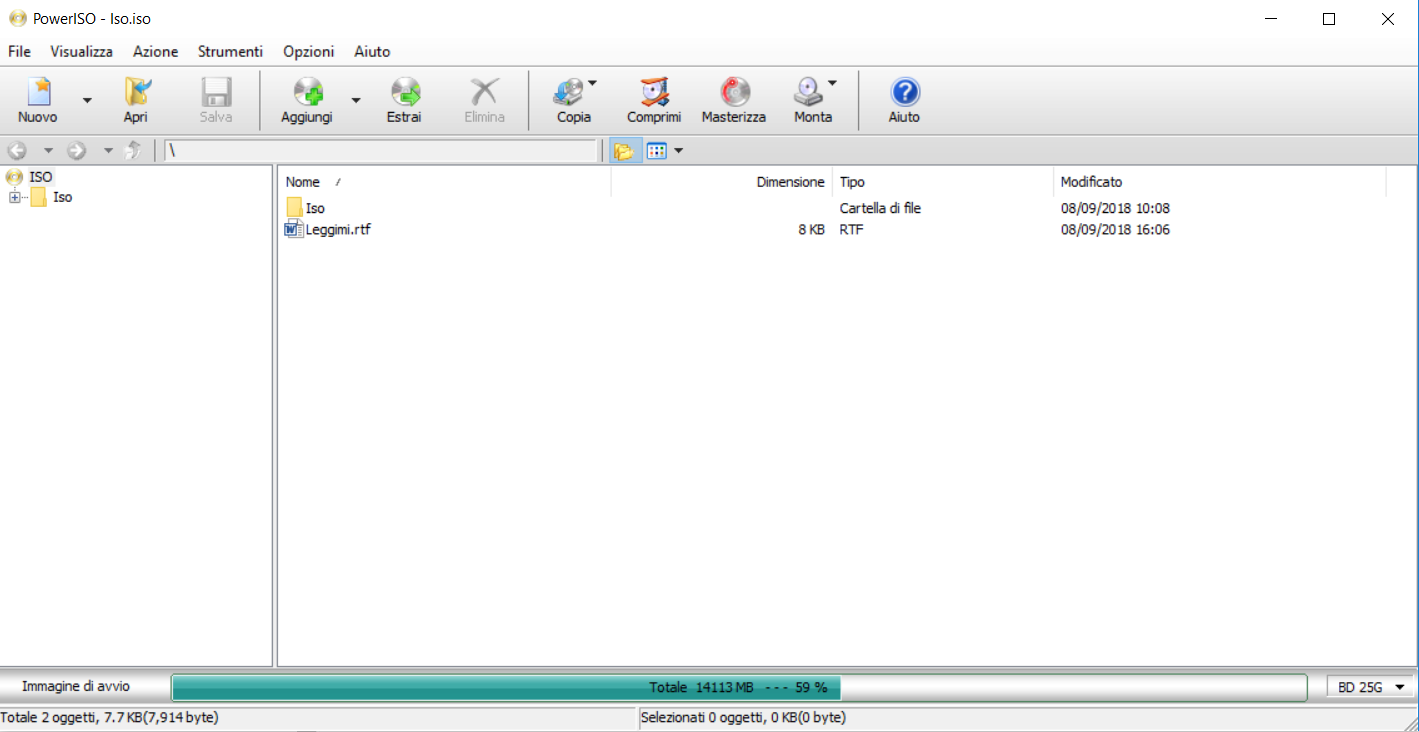This screenshot has width=1419, height=732.
Task: Open the view mode dropdown arrow
Action: (x=679, y=151)
